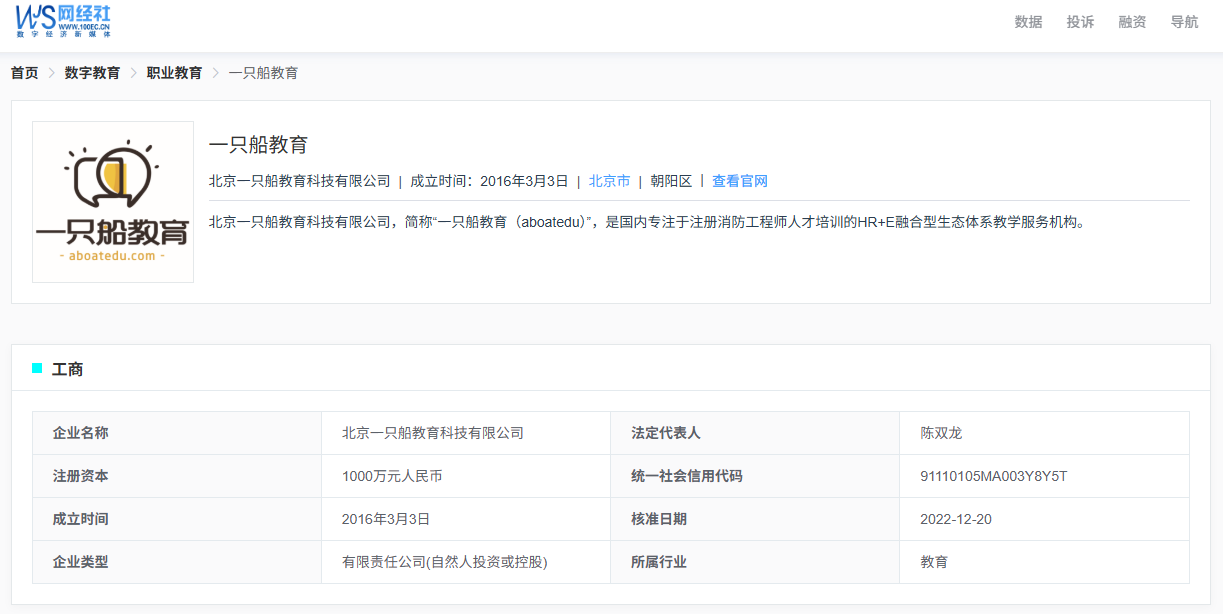Follow the 北京市 location link
This screenshot has height=614, width=1223.
(609, 181)
